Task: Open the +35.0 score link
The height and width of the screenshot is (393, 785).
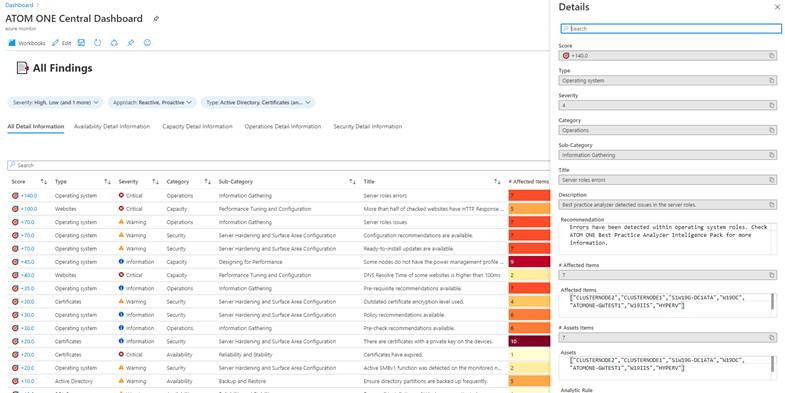Action: click(x=28, y=288)
